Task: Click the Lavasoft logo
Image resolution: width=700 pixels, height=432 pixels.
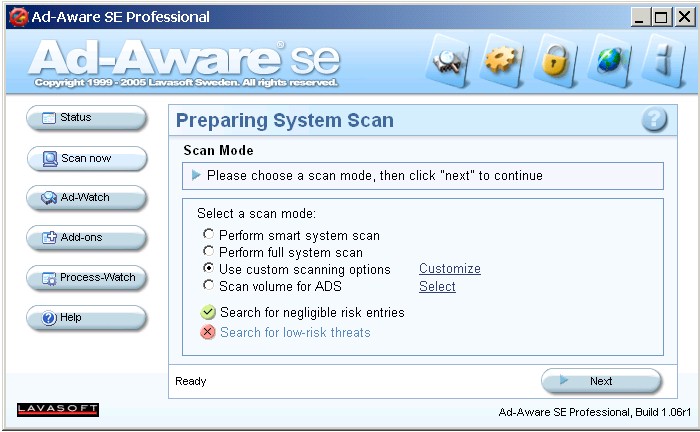Action: (x=58, y=409)
